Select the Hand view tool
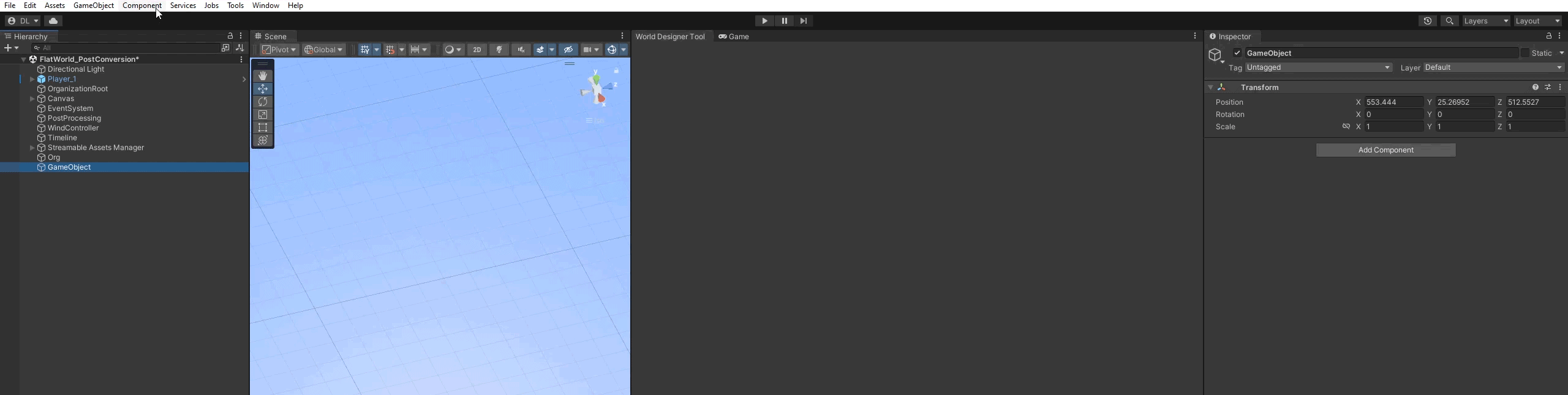Screen dimensions: 1568x395 click(263, 76)
